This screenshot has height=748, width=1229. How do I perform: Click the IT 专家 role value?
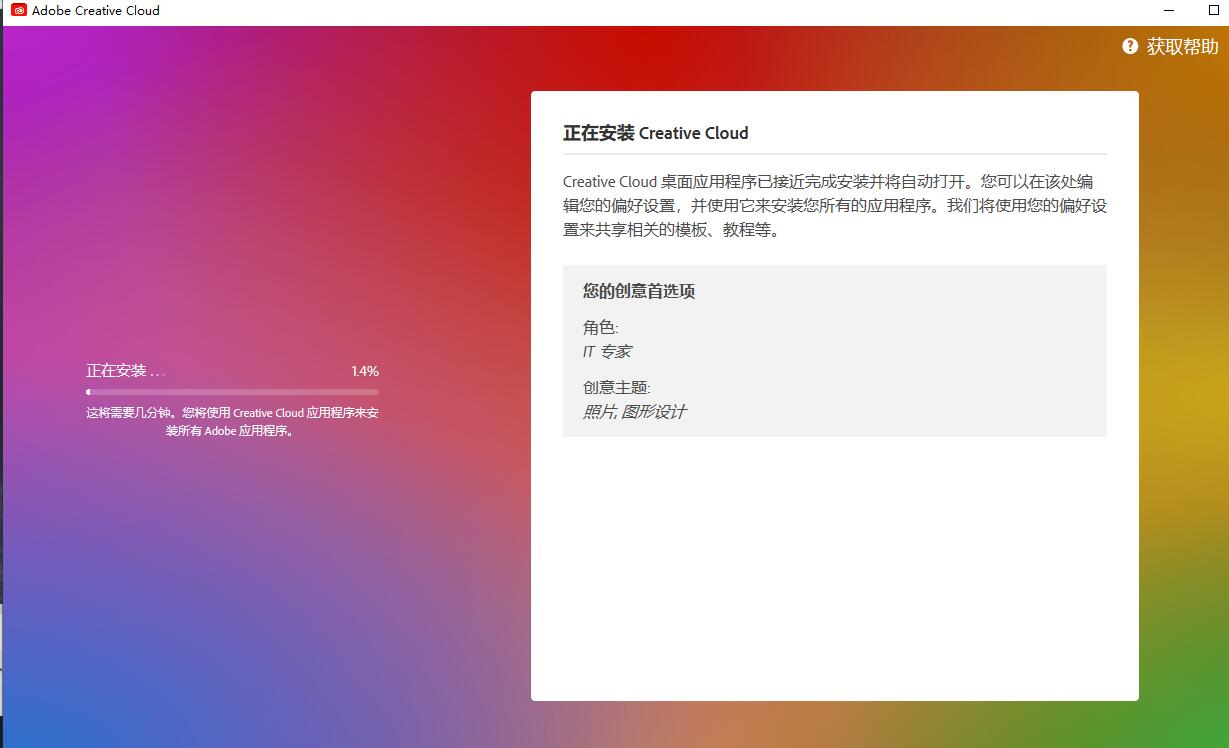click(607, 352)
